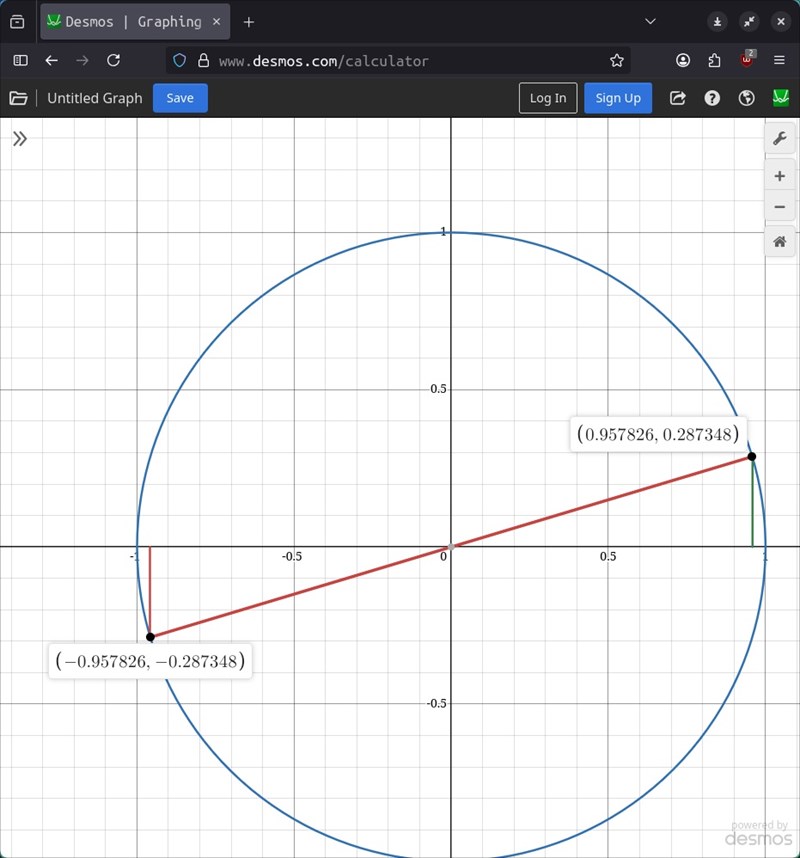Click the blue Save button
Viewport: 800px width, 858px height.
point(180,98)
